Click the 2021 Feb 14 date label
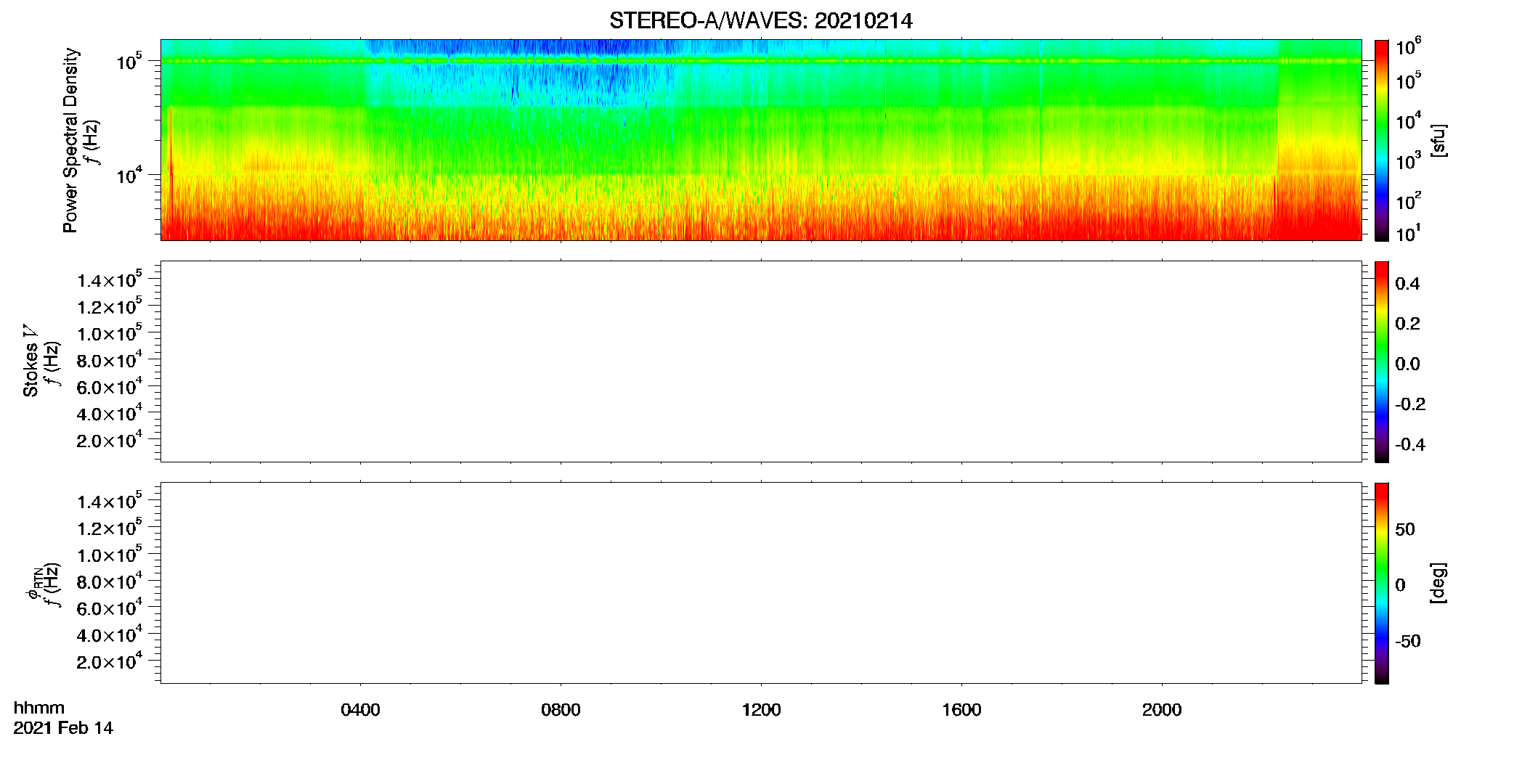1522x784 pixels. coord(63,728)
